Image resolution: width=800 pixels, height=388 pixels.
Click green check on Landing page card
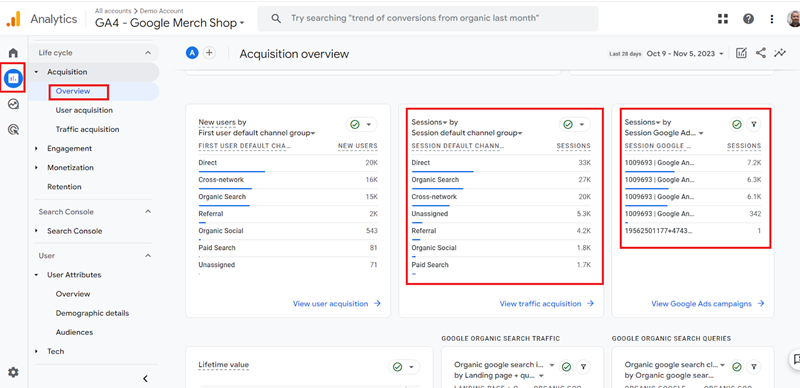pos(566,367)
